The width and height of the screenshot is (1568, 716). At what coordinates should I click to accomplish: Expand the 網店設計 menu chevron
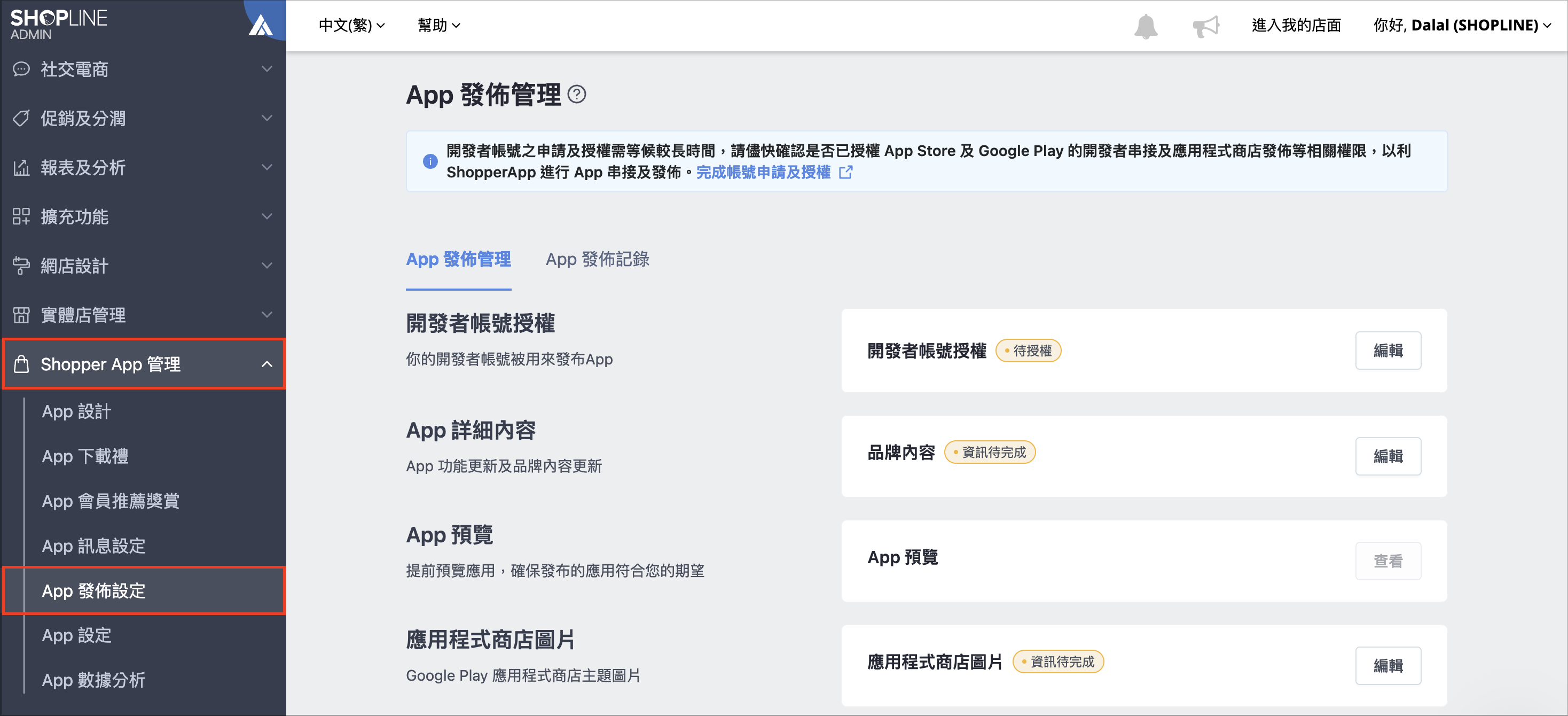click(266, 266)
